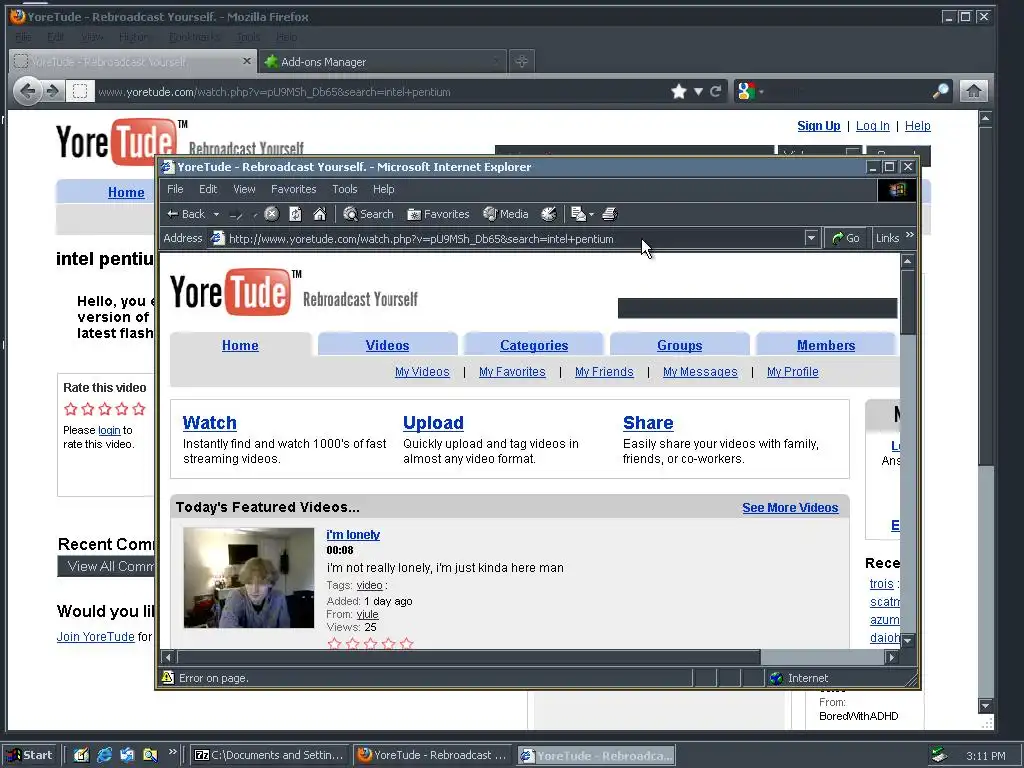Open the Favorites pane from IE toolbar

coord(438,214)
